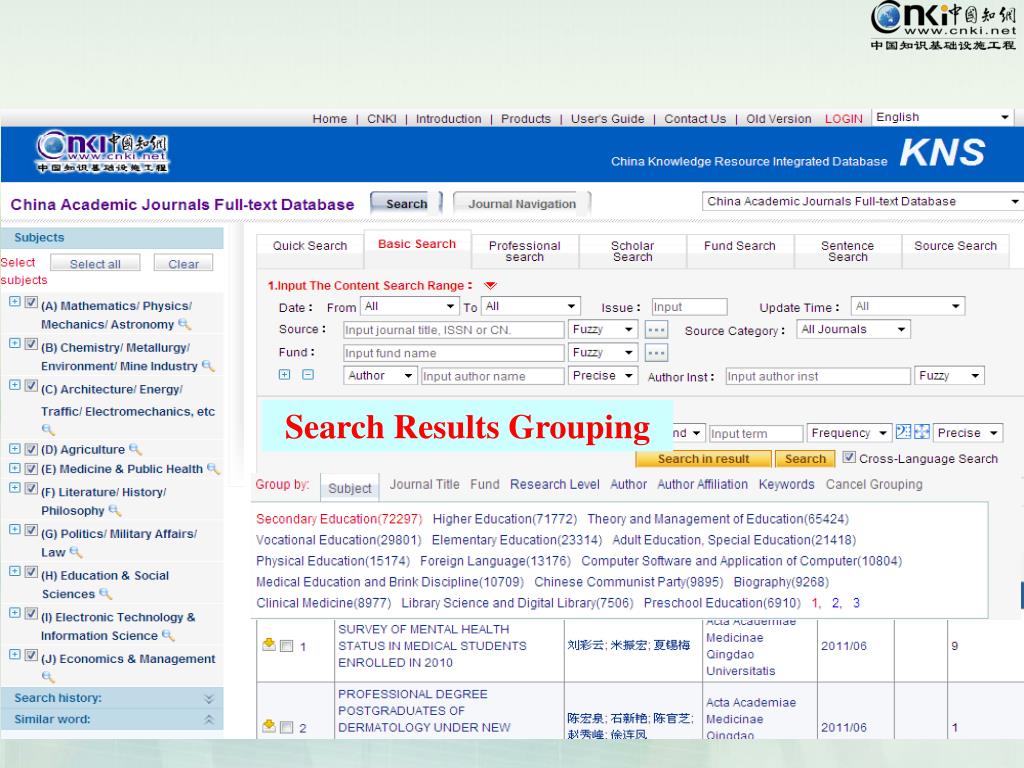Open fund browse ellipsis button
Image resolution: width=1024 pixels, height=768 pixels.
pos(656,353)
